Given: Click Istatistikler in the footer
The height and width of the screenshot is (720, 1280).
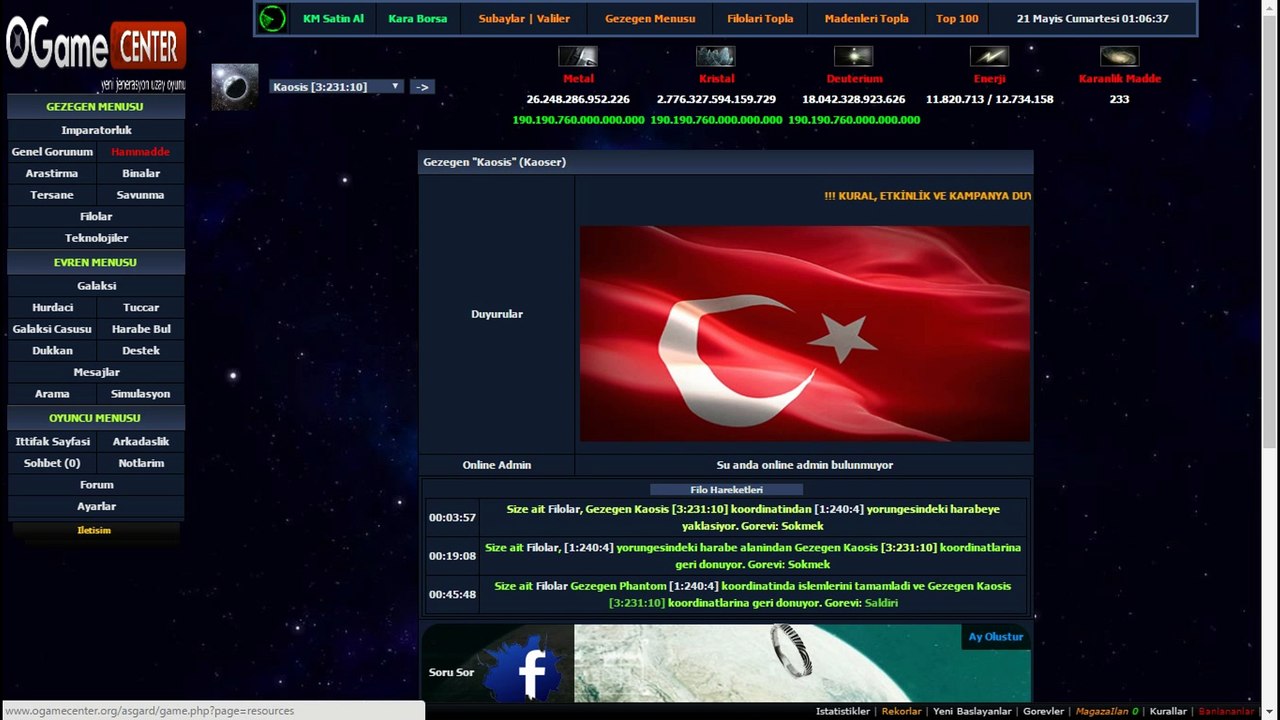Looking at the screenshot, I should [843, 711].
